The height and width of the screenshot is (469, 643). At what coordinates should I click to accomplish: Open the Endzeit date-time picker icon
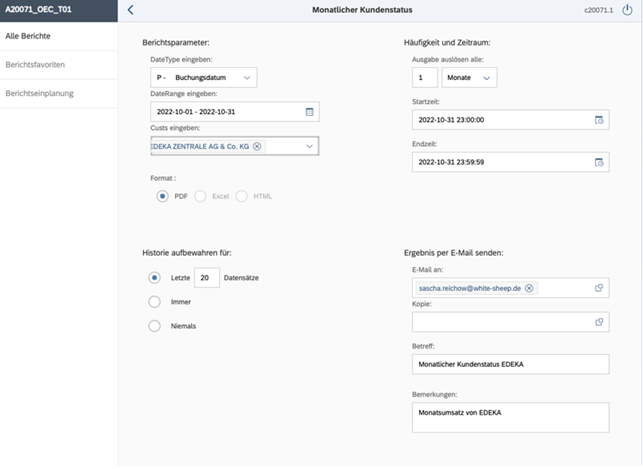599,161
